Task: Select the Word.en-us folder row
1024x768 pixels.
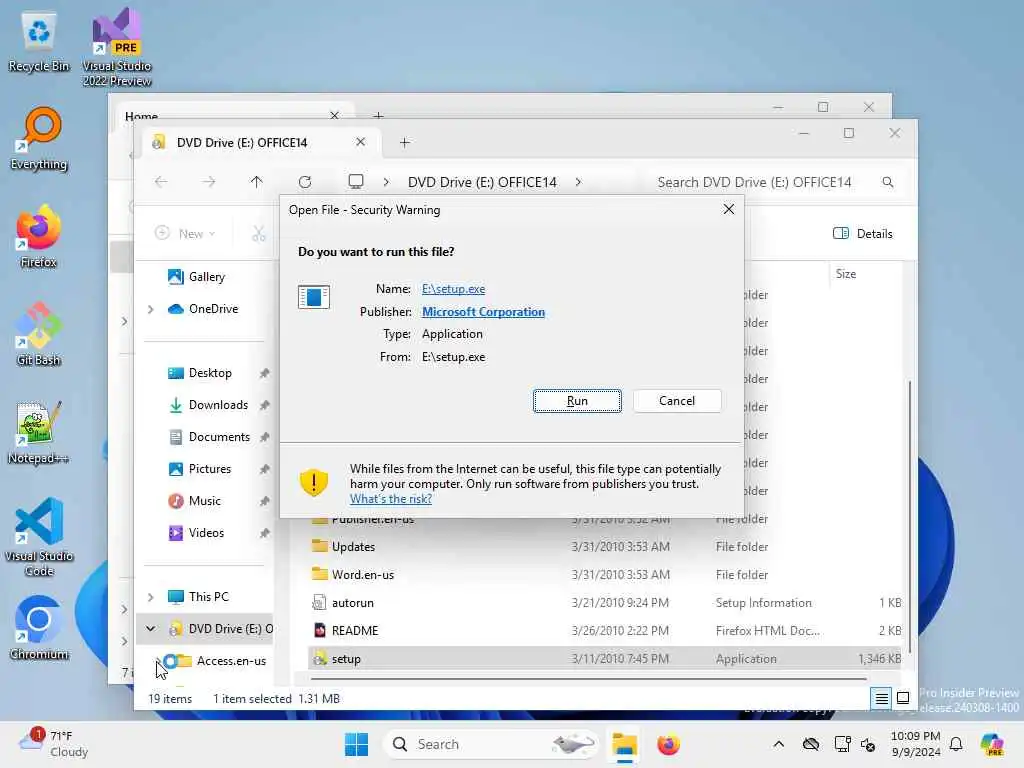Action: point(605,575)
